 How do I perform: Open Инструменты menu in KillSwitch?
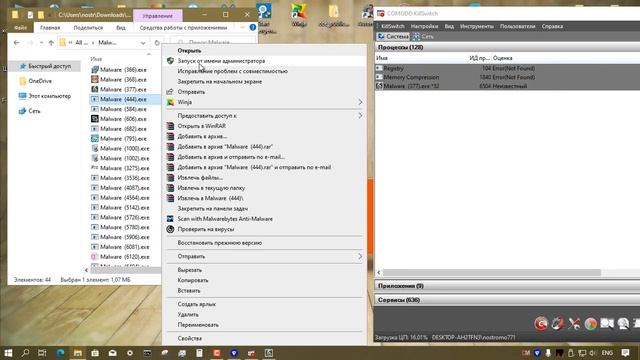pyautogui.click(x=476, y=26)
